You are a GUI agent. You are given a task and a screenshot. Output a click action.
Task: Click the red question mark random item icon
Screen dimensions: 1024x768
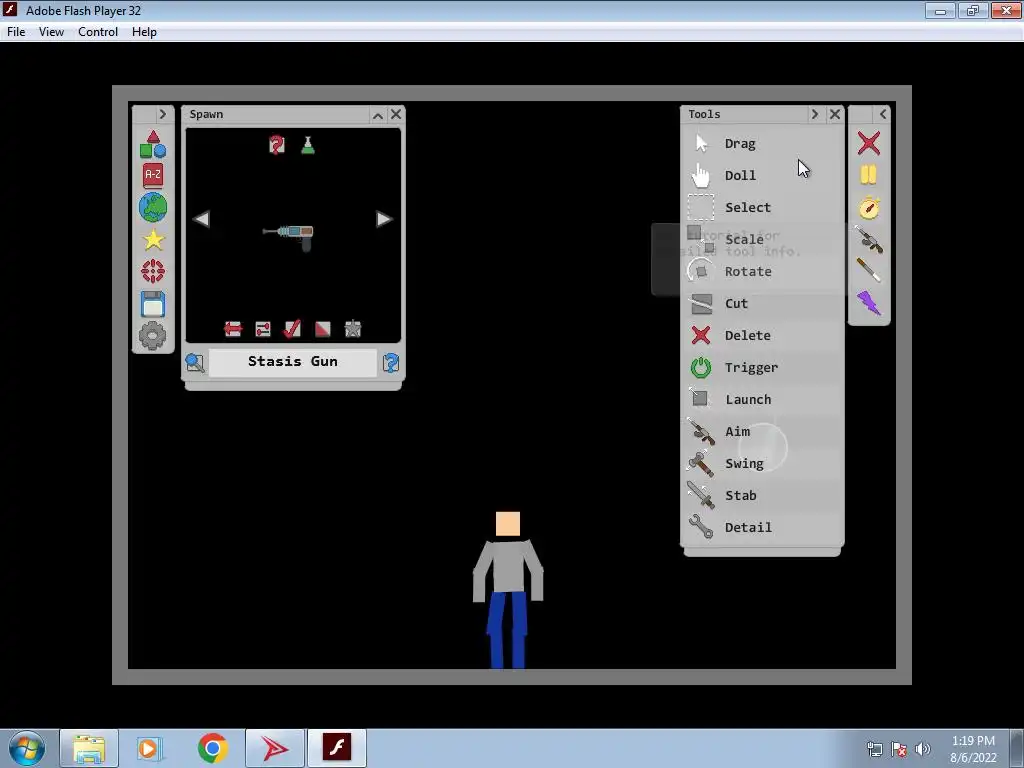(277, 144)
